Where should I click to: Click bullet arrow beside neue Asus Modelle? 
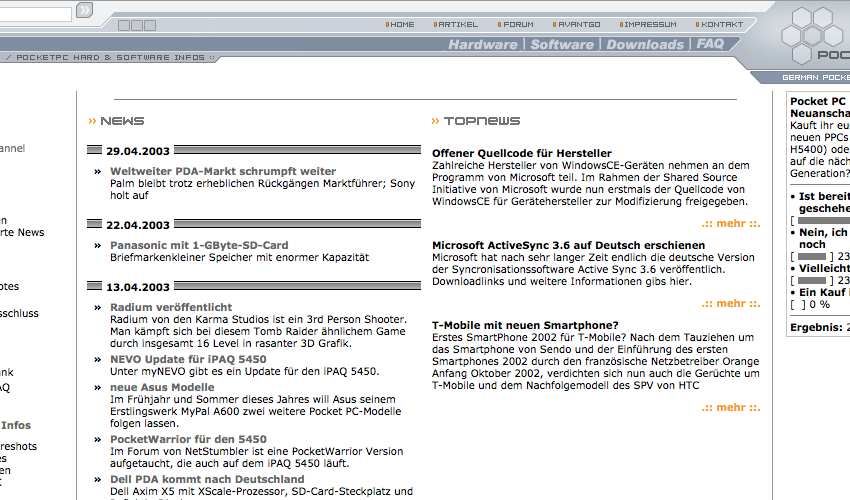click(x=98, y=388)
